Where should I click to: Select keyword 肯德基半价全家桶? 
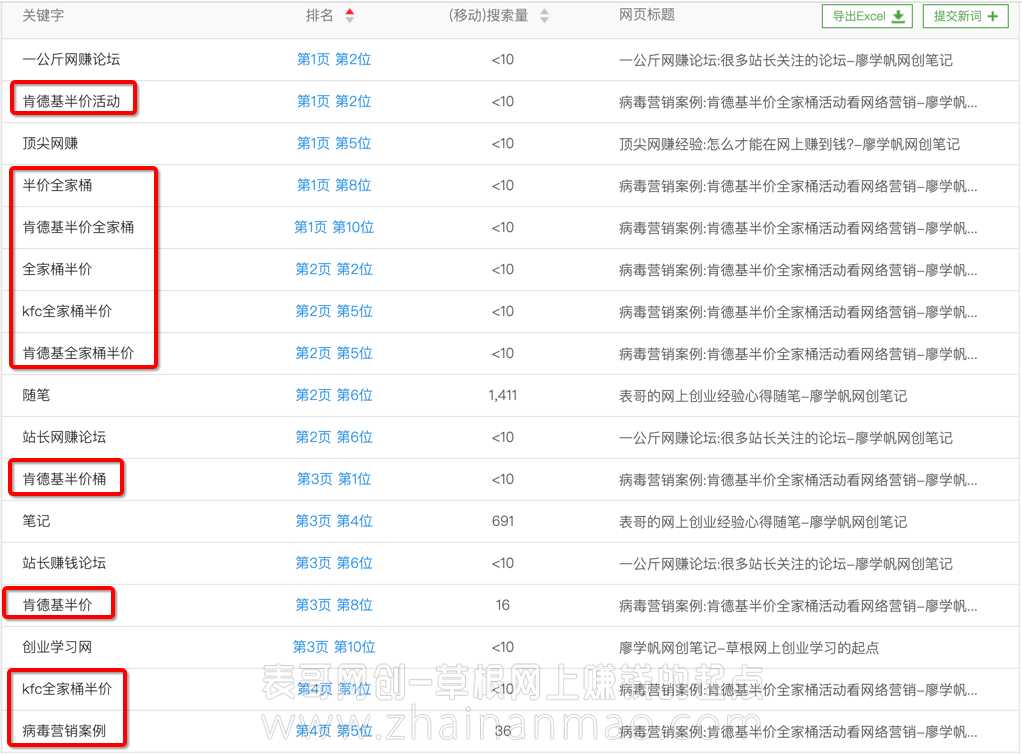78,227
